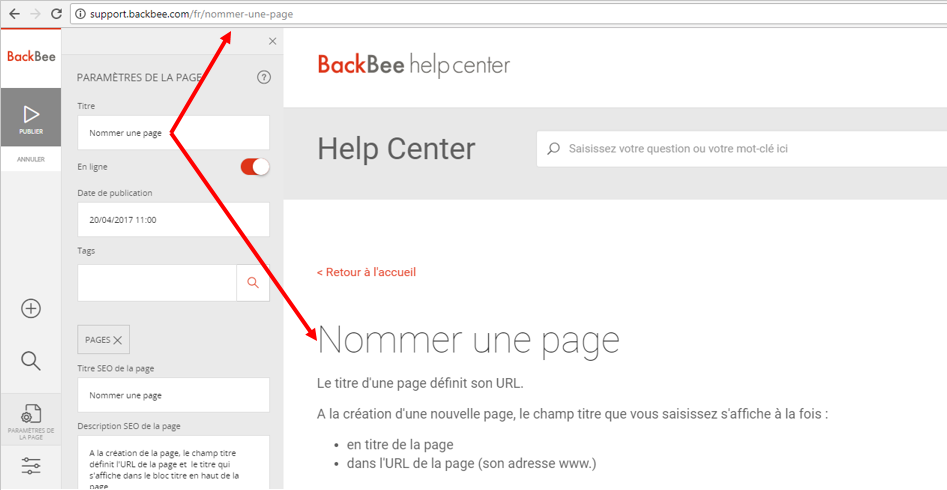Click the Titre SEO de la page field
The height and width of the screenshot is (490, 947).
173,395
